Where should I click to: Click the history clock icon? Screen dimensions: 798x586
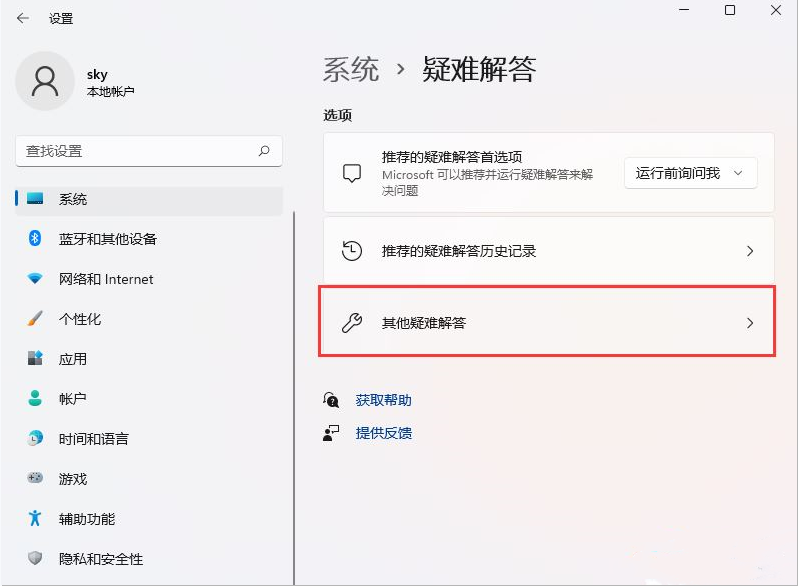click(352, 250)
